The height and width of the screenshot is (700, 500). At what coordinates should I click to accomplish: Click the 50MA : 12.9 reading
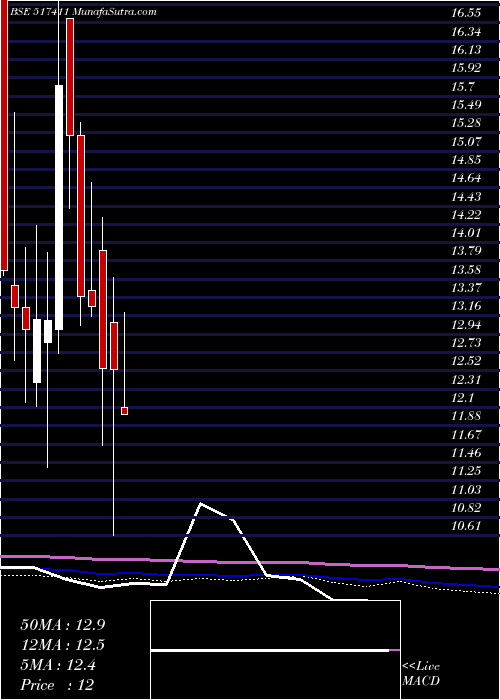[63, 625]
